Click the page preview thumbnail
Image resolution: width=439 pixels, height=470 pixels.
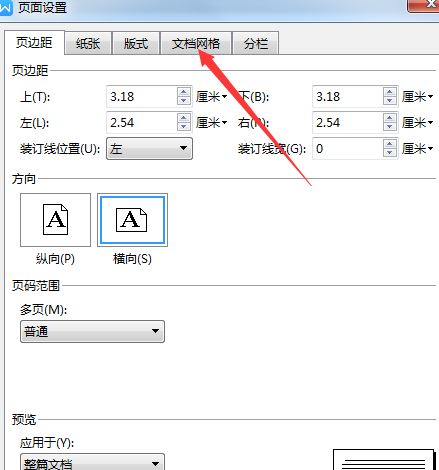click(x=383, y=460)
